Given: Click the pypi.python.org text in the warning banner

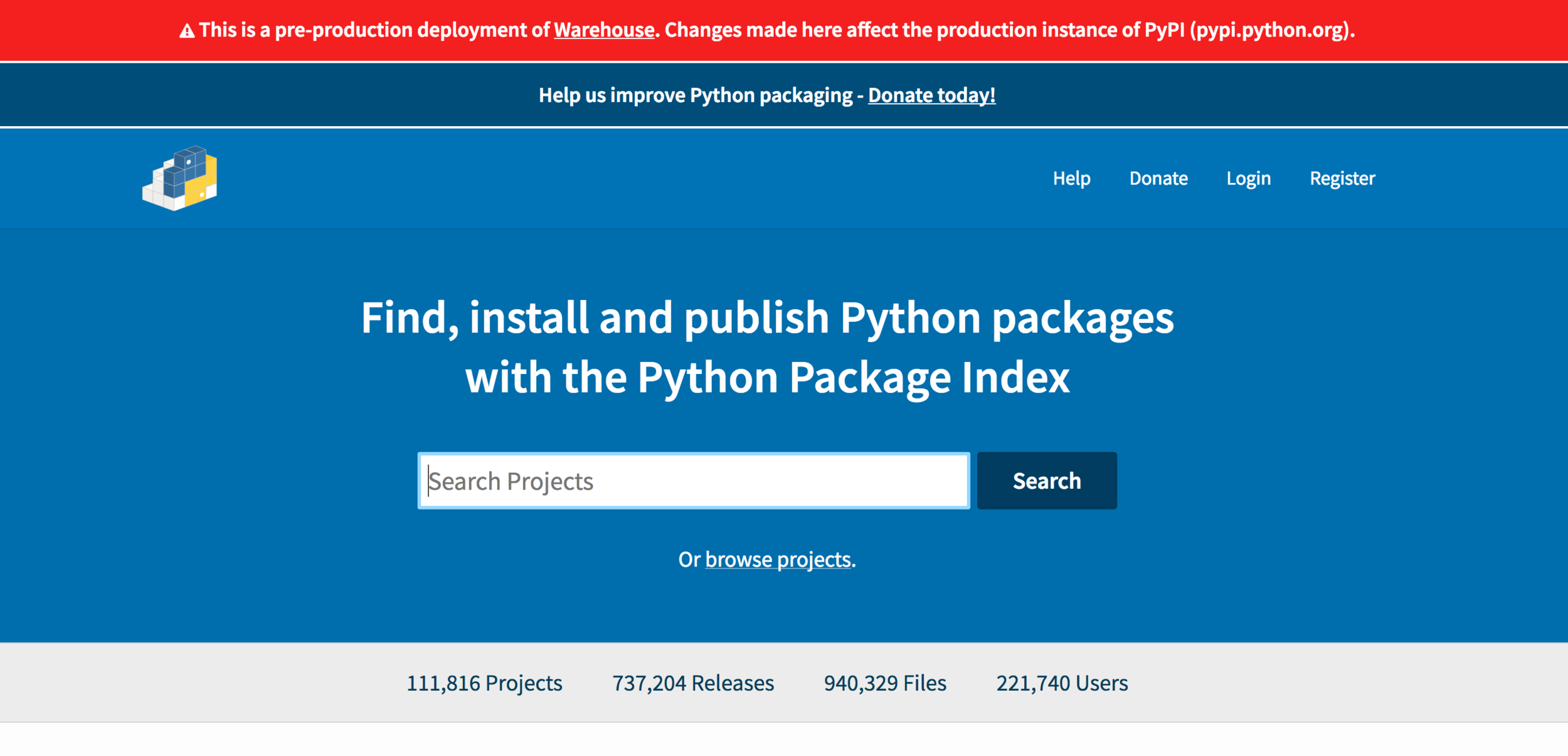Looking at the screenshot, I should 1269,30.
